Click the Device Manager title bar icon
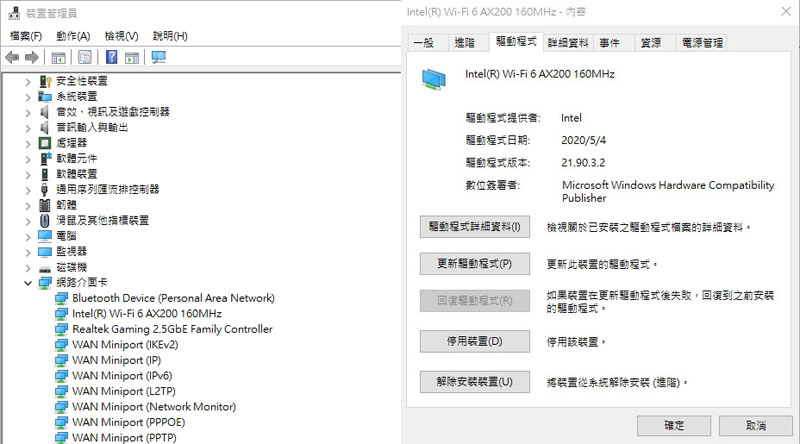This screenshot has height=444, width=800. 14,13
